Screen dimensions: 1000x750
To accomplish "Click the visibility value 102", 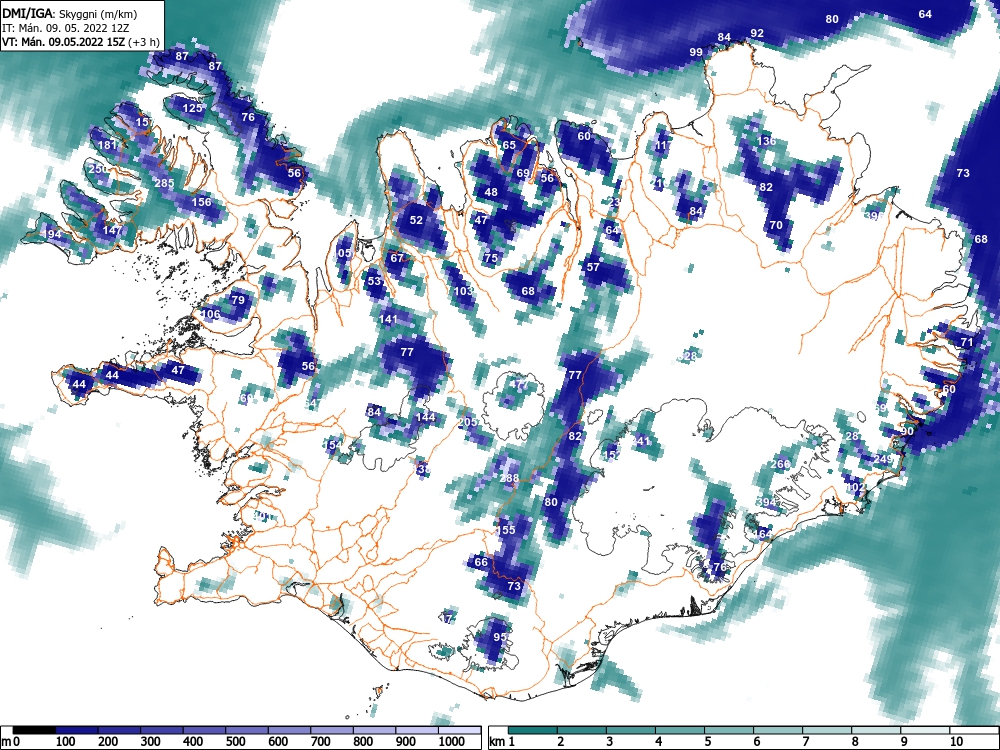I will pos(855,487).
